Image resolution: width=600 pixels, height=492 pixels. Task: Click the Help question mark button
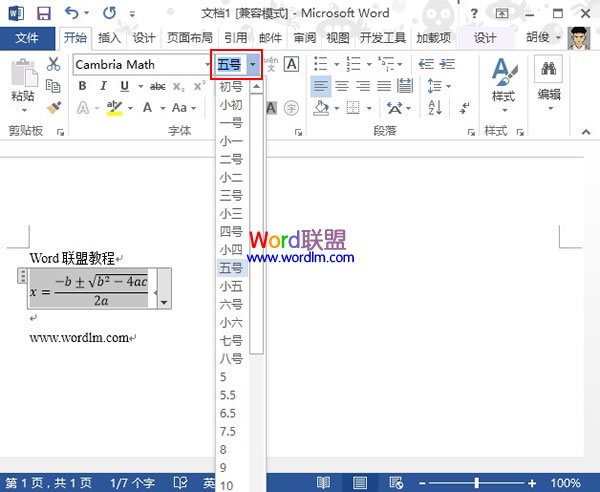point(474,14)
